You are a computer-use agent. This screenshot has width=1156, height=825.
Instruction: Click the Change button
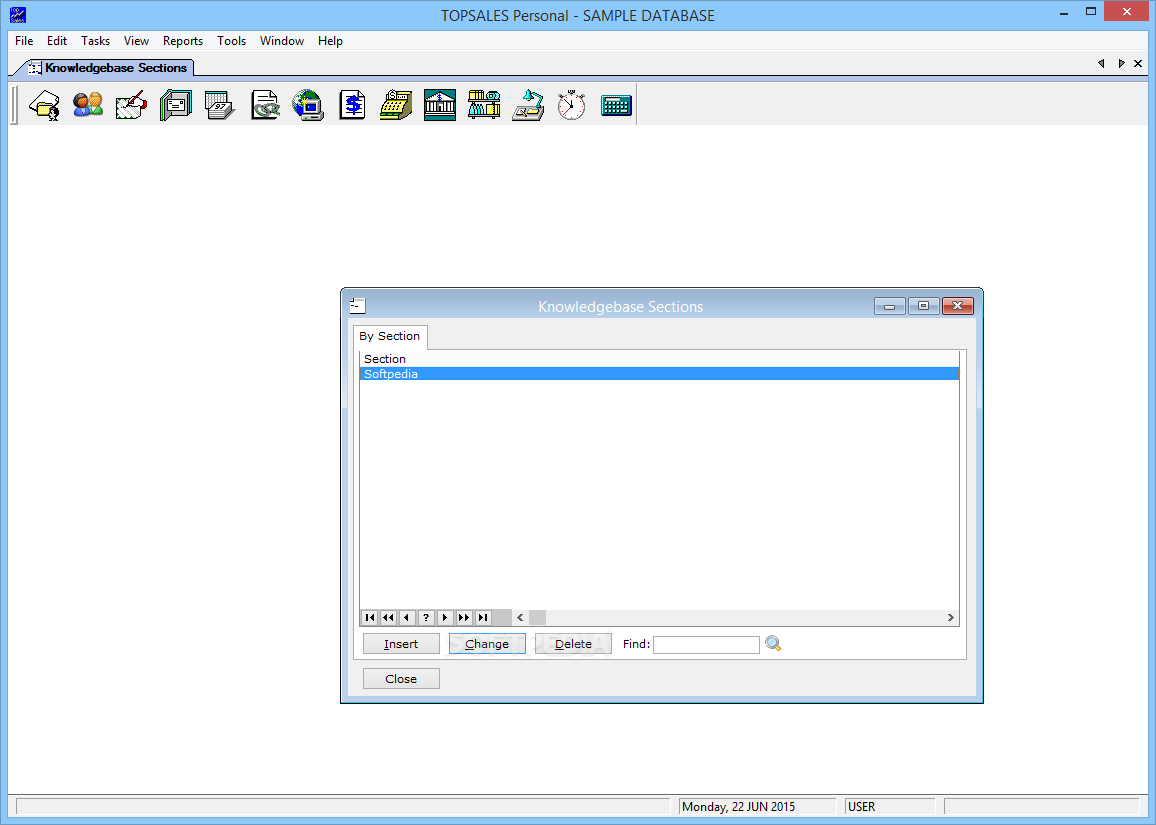coord(487,644)
